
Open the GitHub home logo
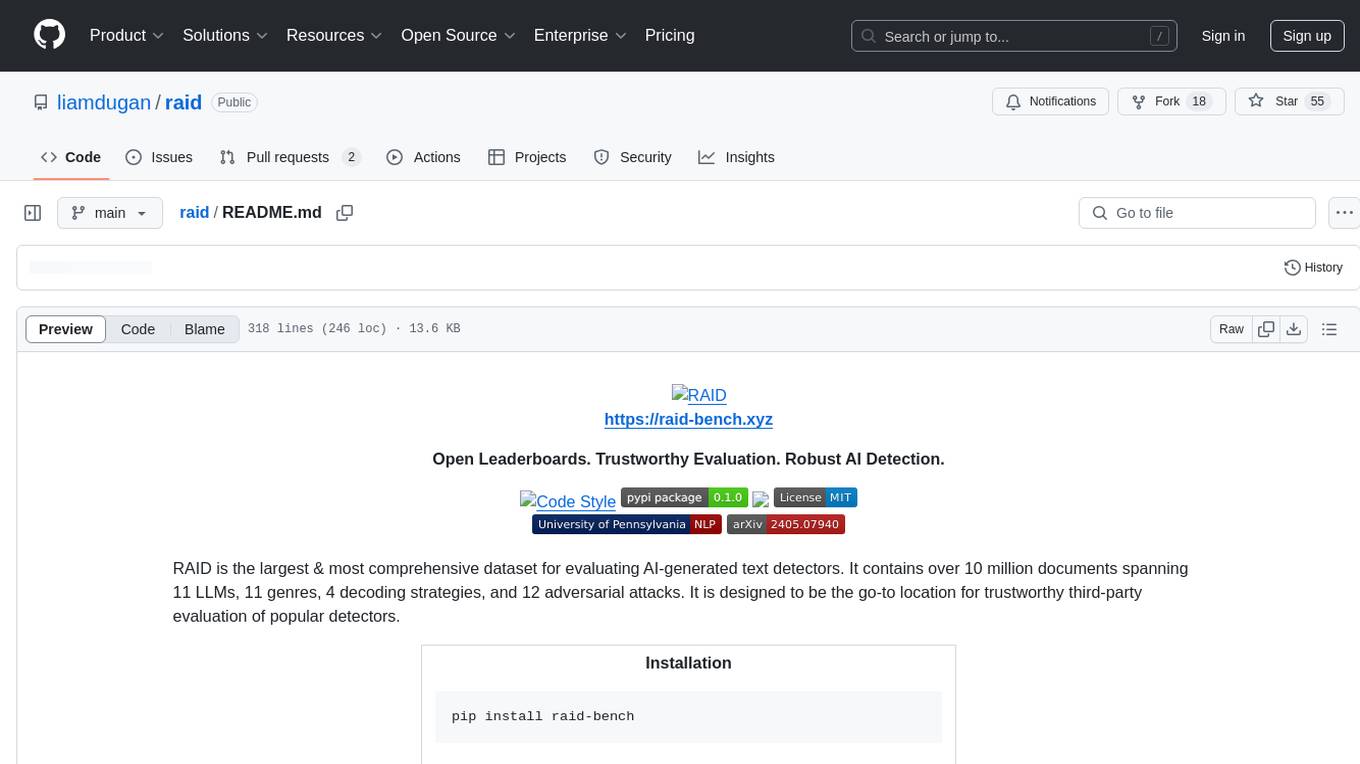tap(49, 35)
